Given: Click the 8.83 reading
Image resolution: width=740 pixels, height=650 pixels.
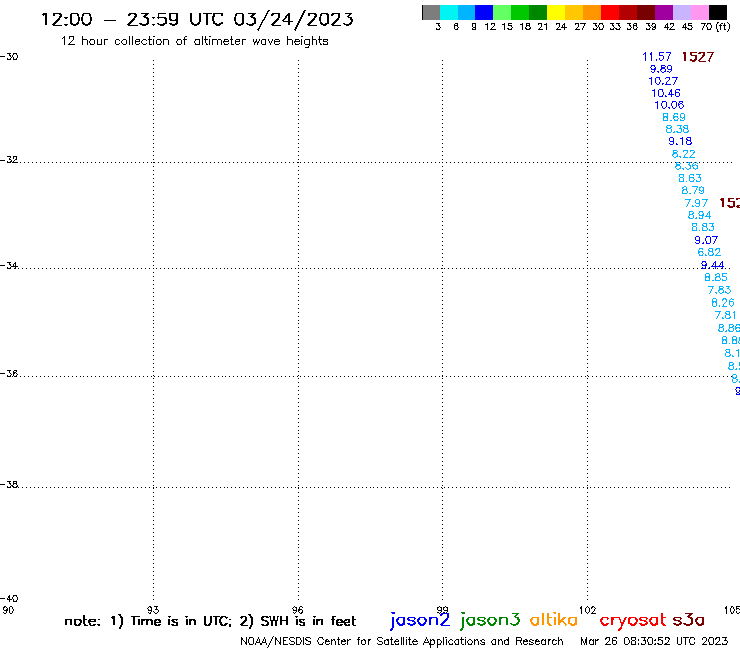Looking at the screenshot, I should coord(703,227).
